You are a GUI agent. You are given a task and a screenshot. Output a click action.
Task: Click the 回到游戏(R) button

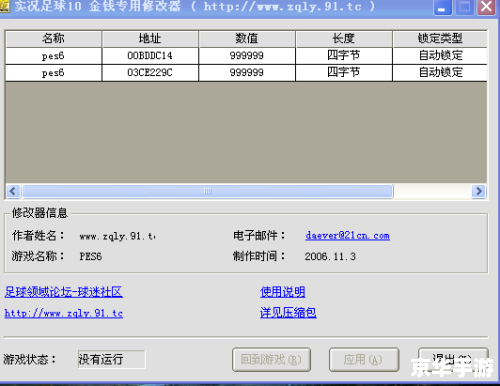(271, 360)
